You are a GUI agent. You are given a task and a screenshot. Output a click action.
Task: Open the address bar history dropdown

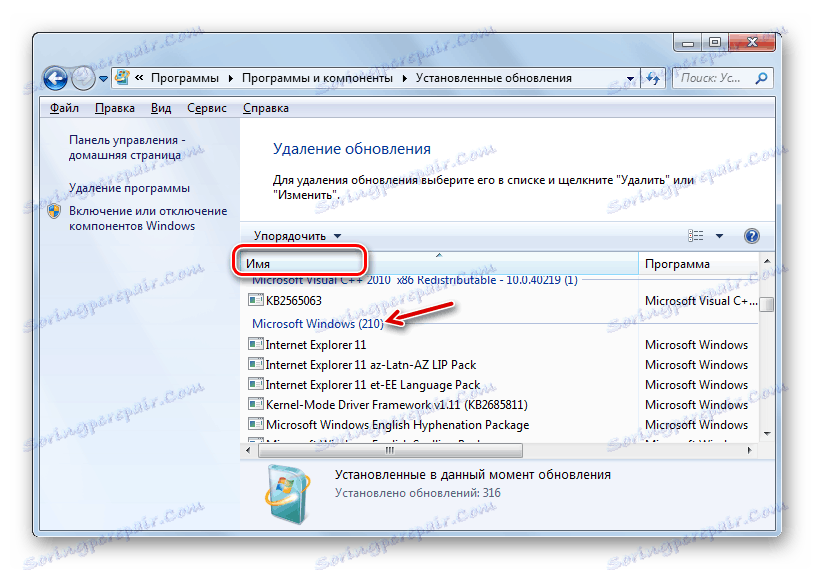[630, 78]
